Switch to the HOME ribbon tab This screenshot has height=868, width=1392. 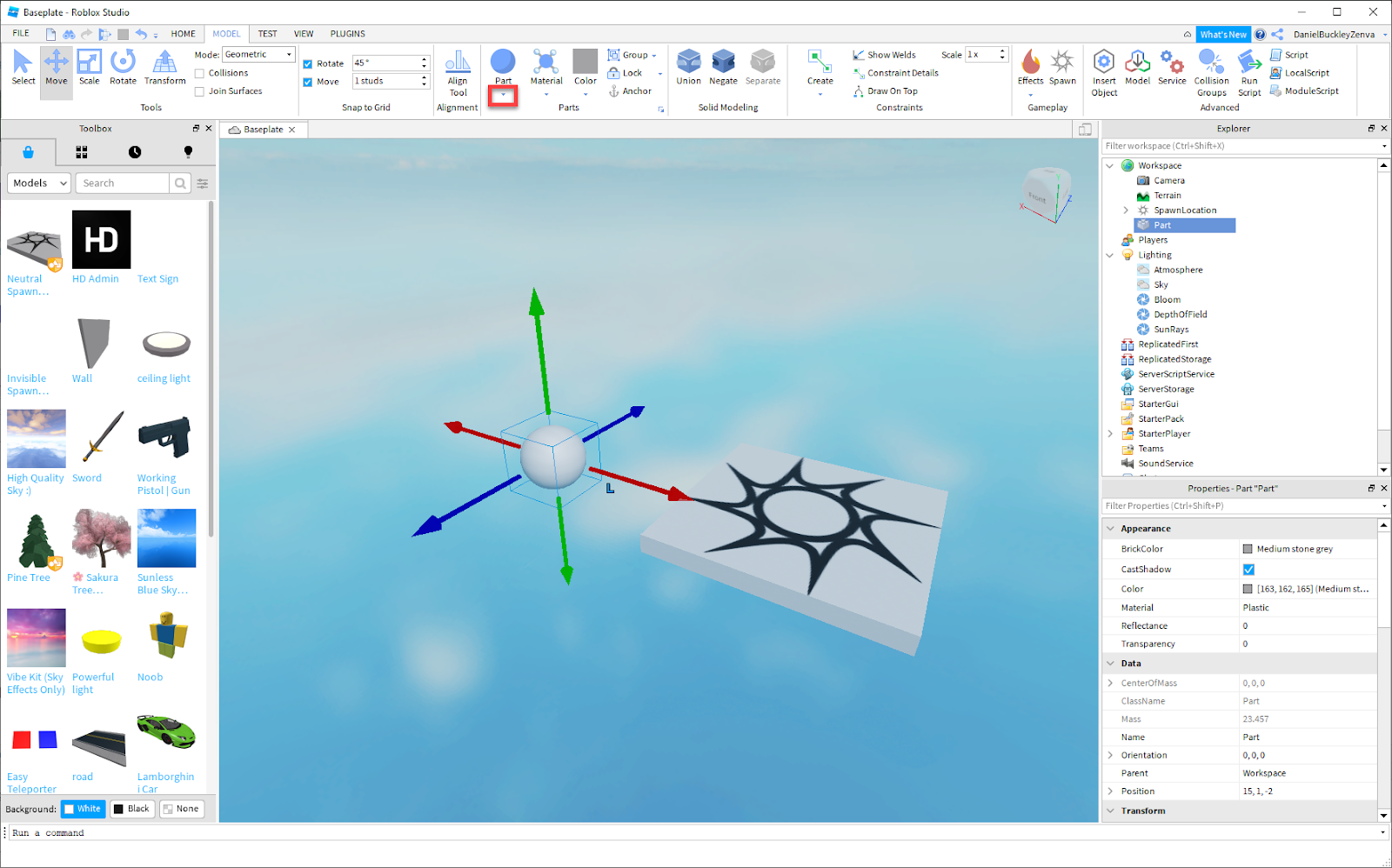[184, 34]
